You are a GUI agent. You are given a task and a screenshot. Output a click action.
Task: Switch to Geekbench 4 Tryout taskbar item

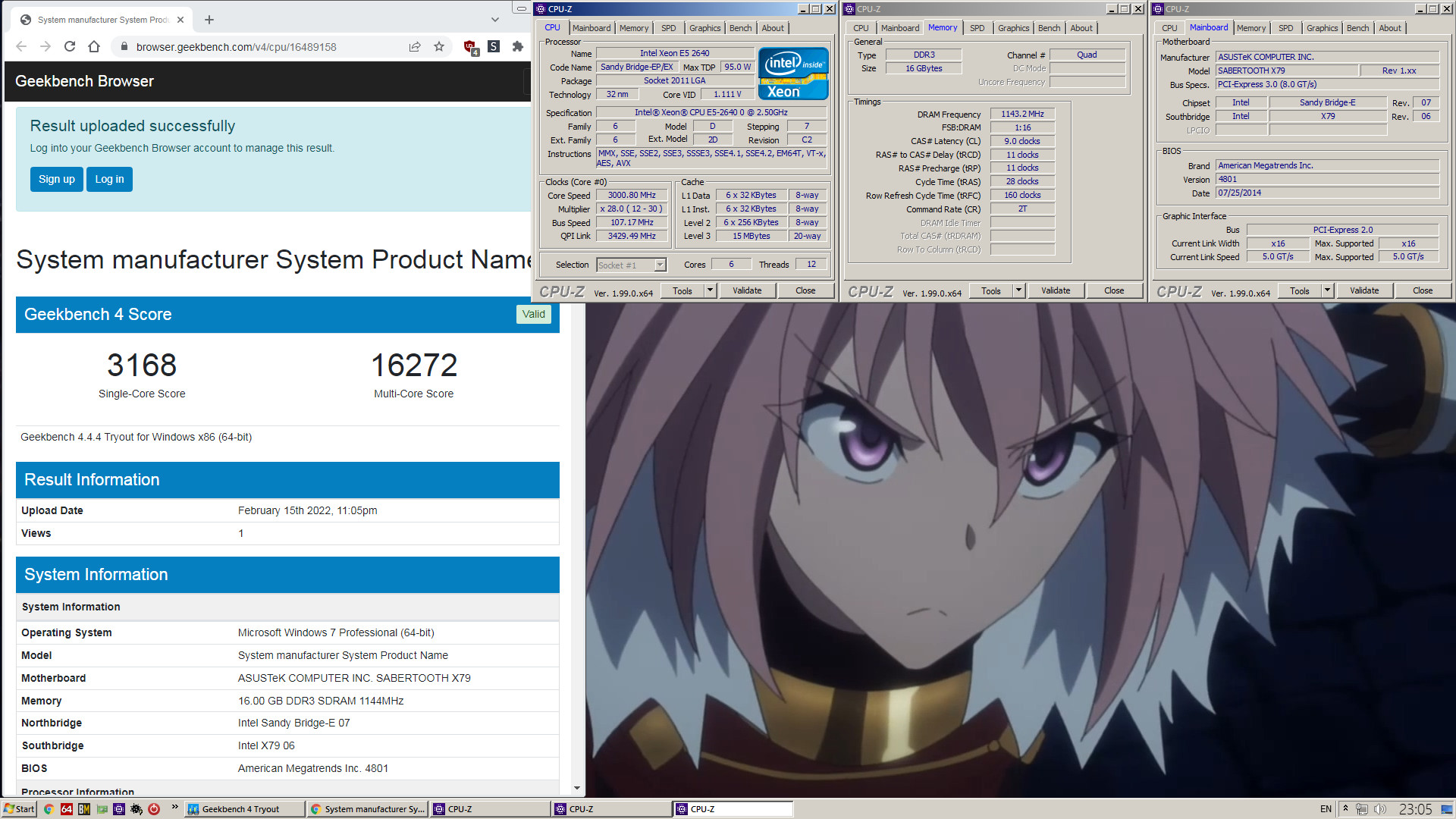(x=244, y=809)
